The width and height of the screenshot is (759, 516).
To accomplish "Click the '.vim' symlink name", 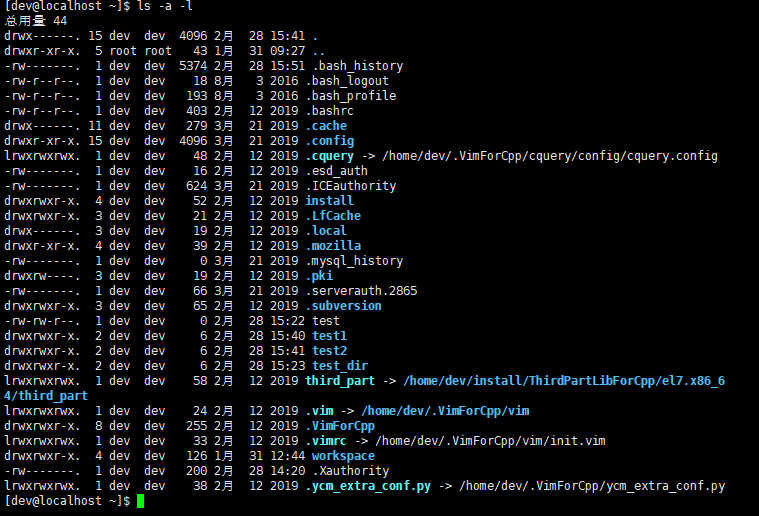I will pyautogui.click(x=319, y=411).
